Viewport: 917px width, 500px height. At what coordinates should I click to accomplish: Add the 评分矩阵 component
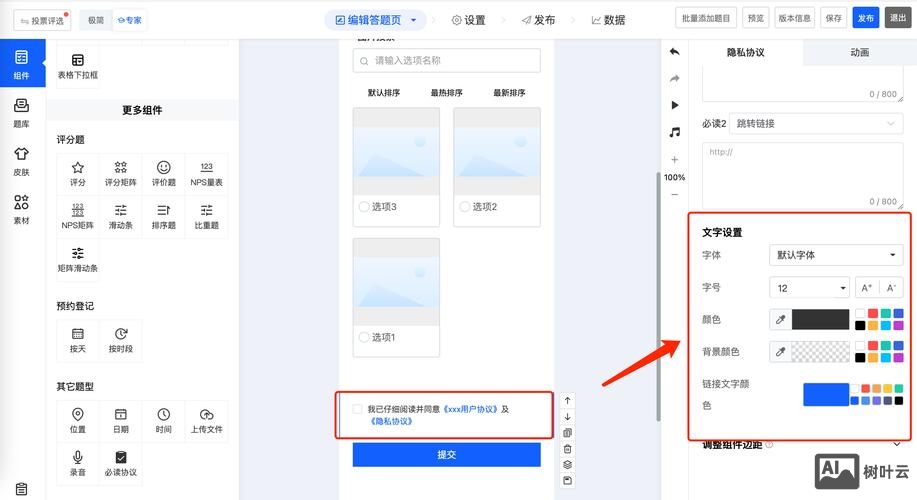120,174
